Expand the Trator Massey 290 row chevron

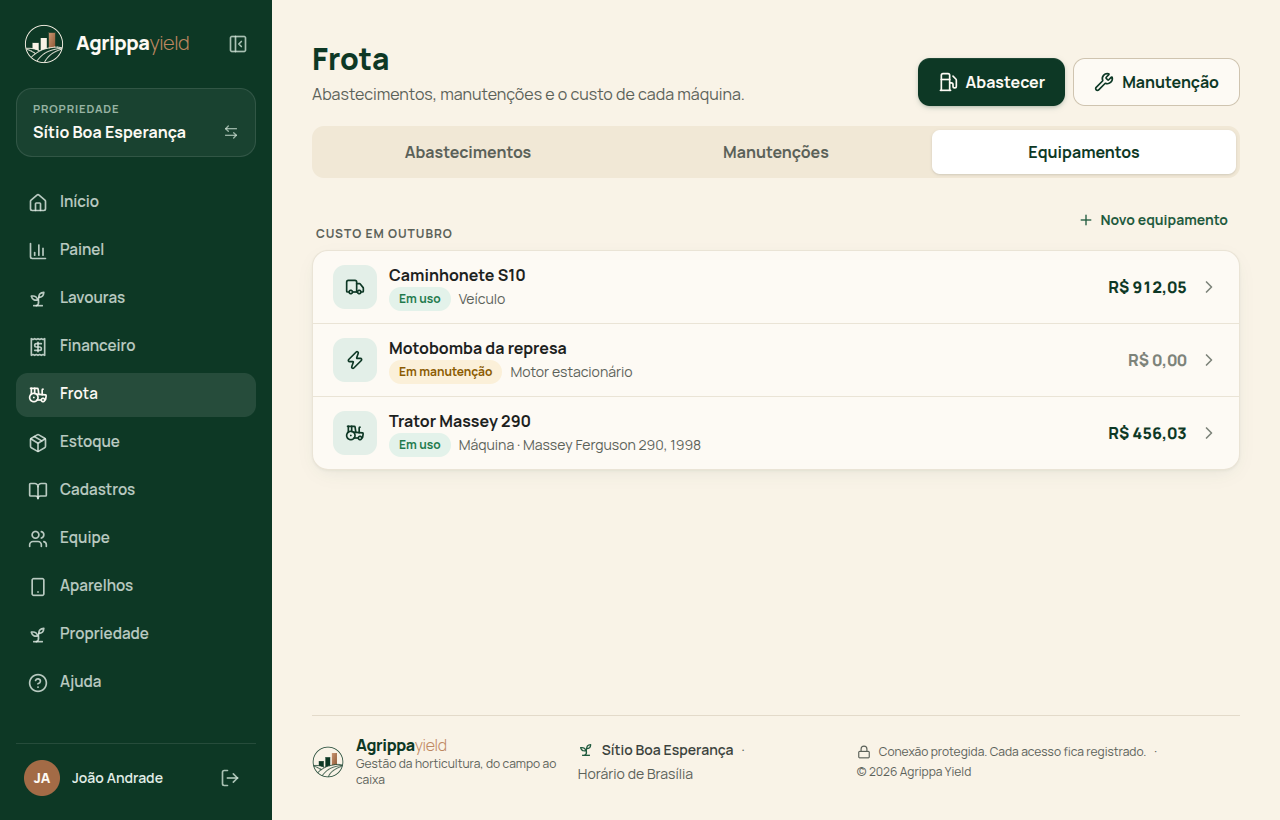coord(1209,433)
